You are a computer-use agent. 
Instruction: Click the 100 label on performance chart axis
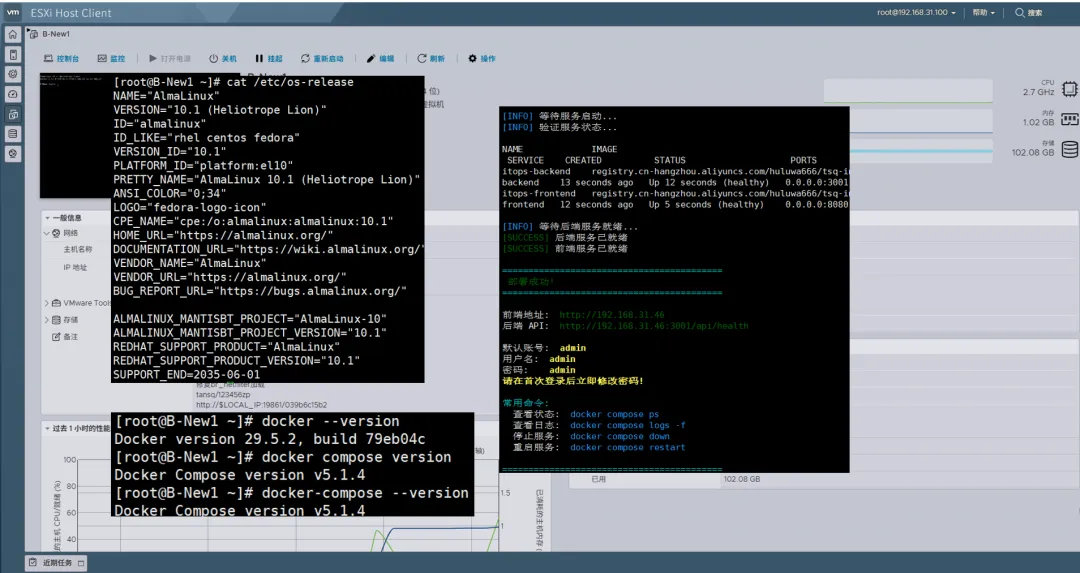click(70, 460)
